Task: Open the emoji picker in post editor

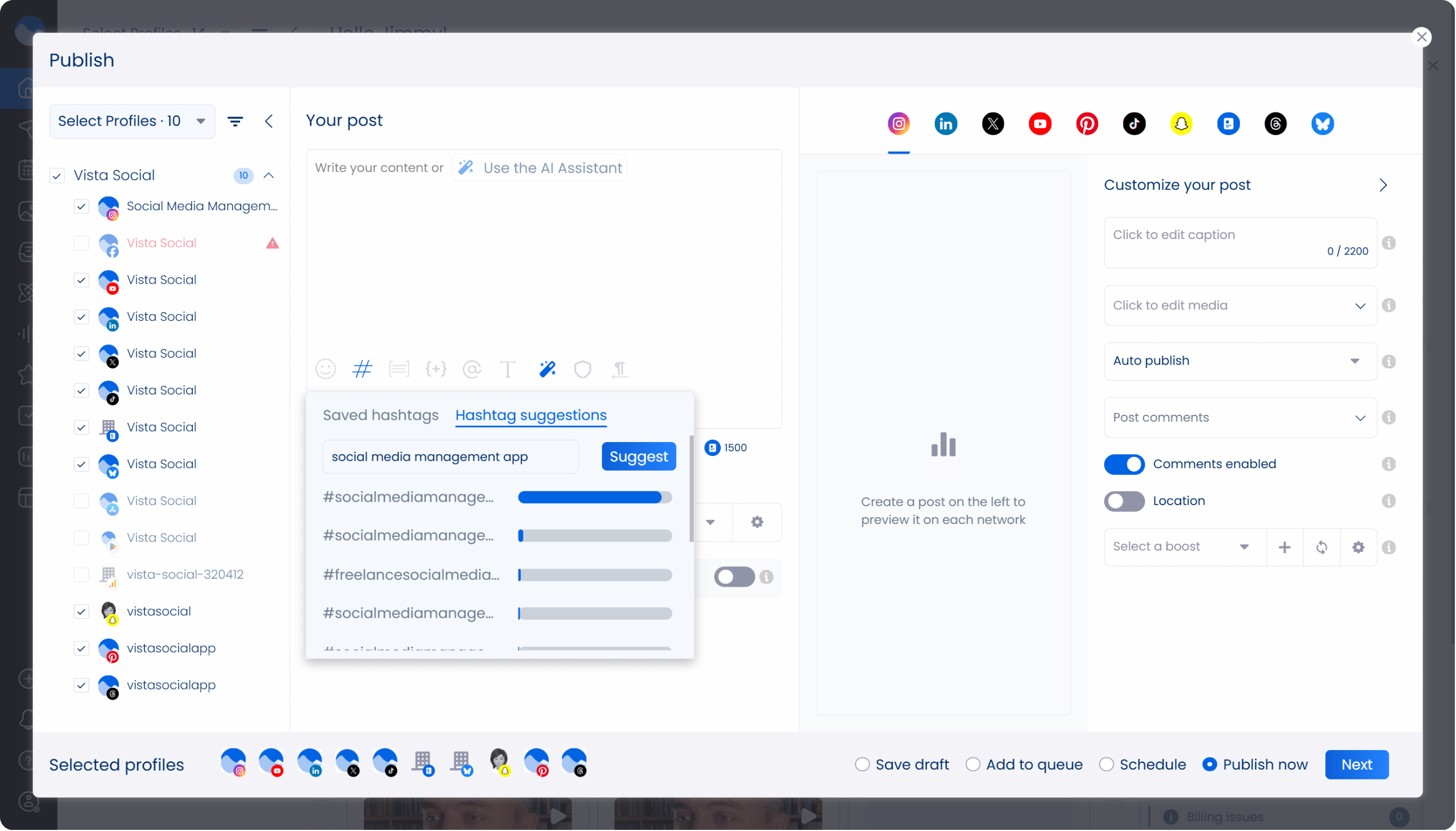Action: (x=325, y=369)
